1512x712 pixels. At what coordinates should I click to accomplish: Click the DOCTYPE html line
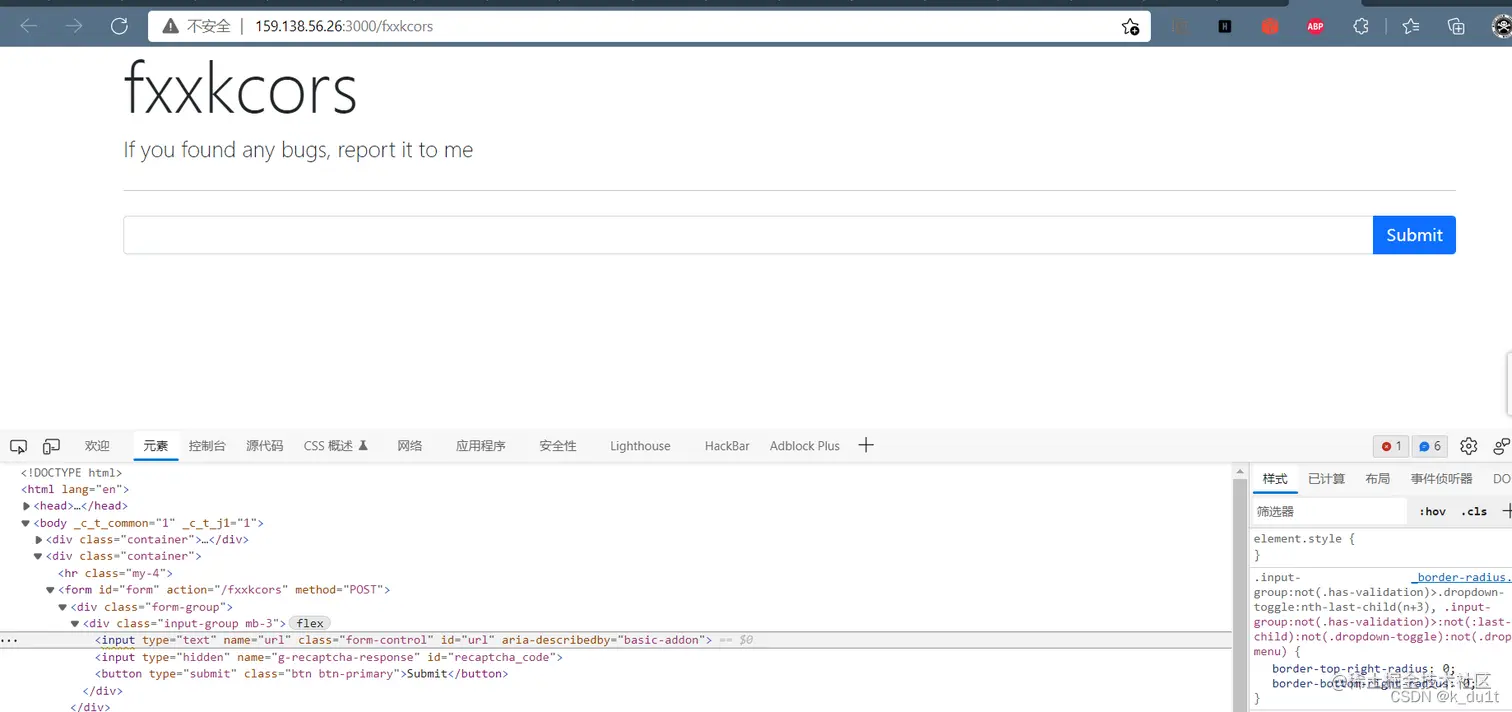[71, 473]
